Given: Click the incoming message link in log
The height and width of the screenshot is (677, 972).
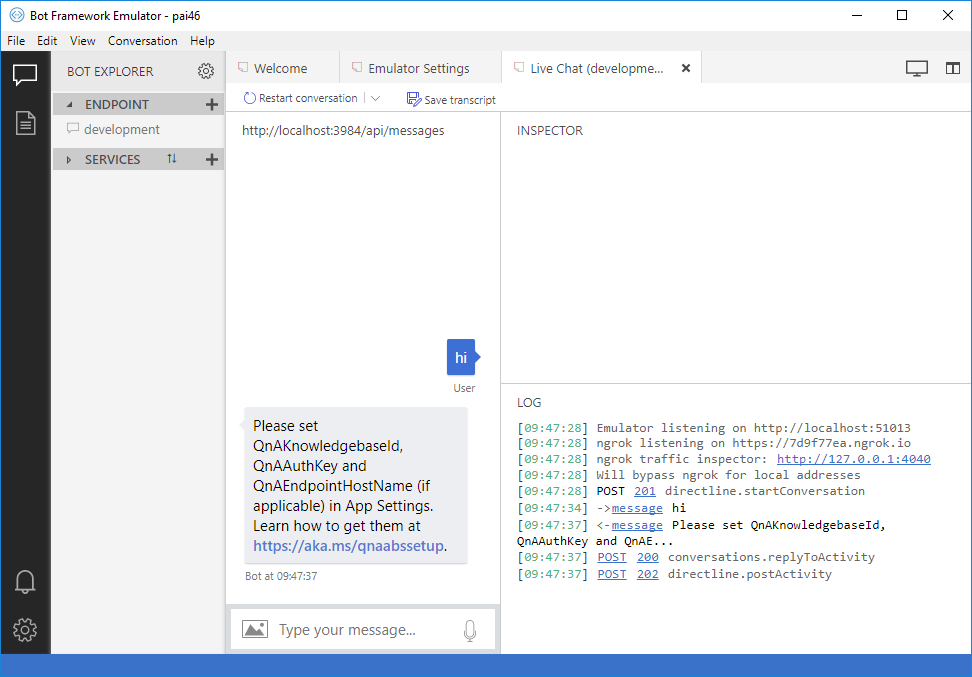Looking at the screenshot, I should (x=637, y=525).
